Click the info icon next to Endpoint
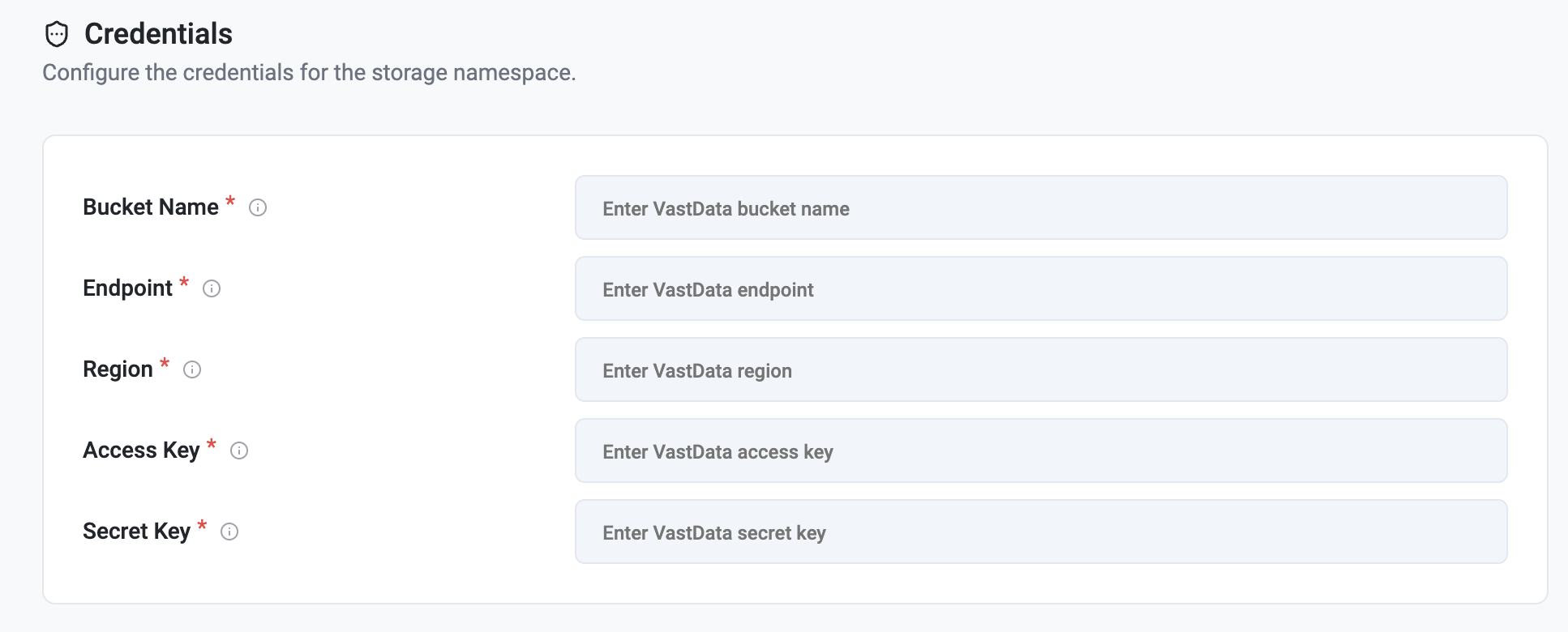The image size is (1568, 632). coord(212,288)
